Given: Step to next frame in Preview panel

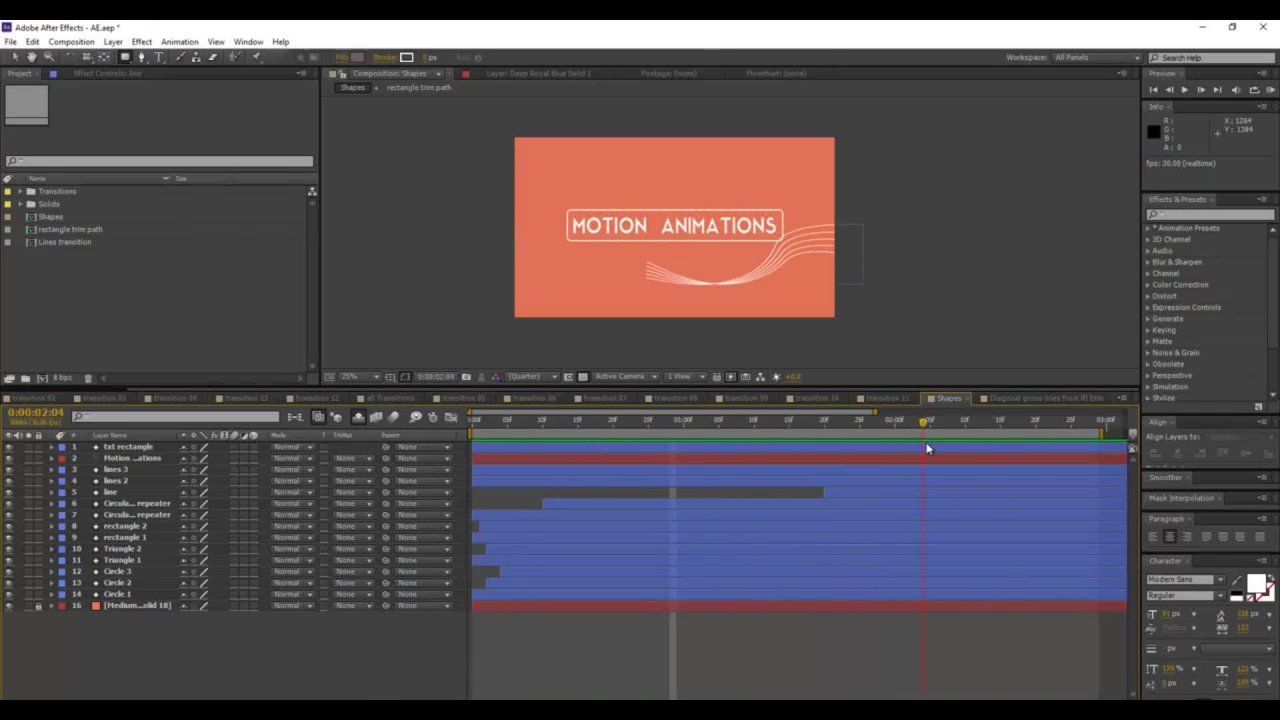Looking at the screenshot, I should [x=1201, y=90].
